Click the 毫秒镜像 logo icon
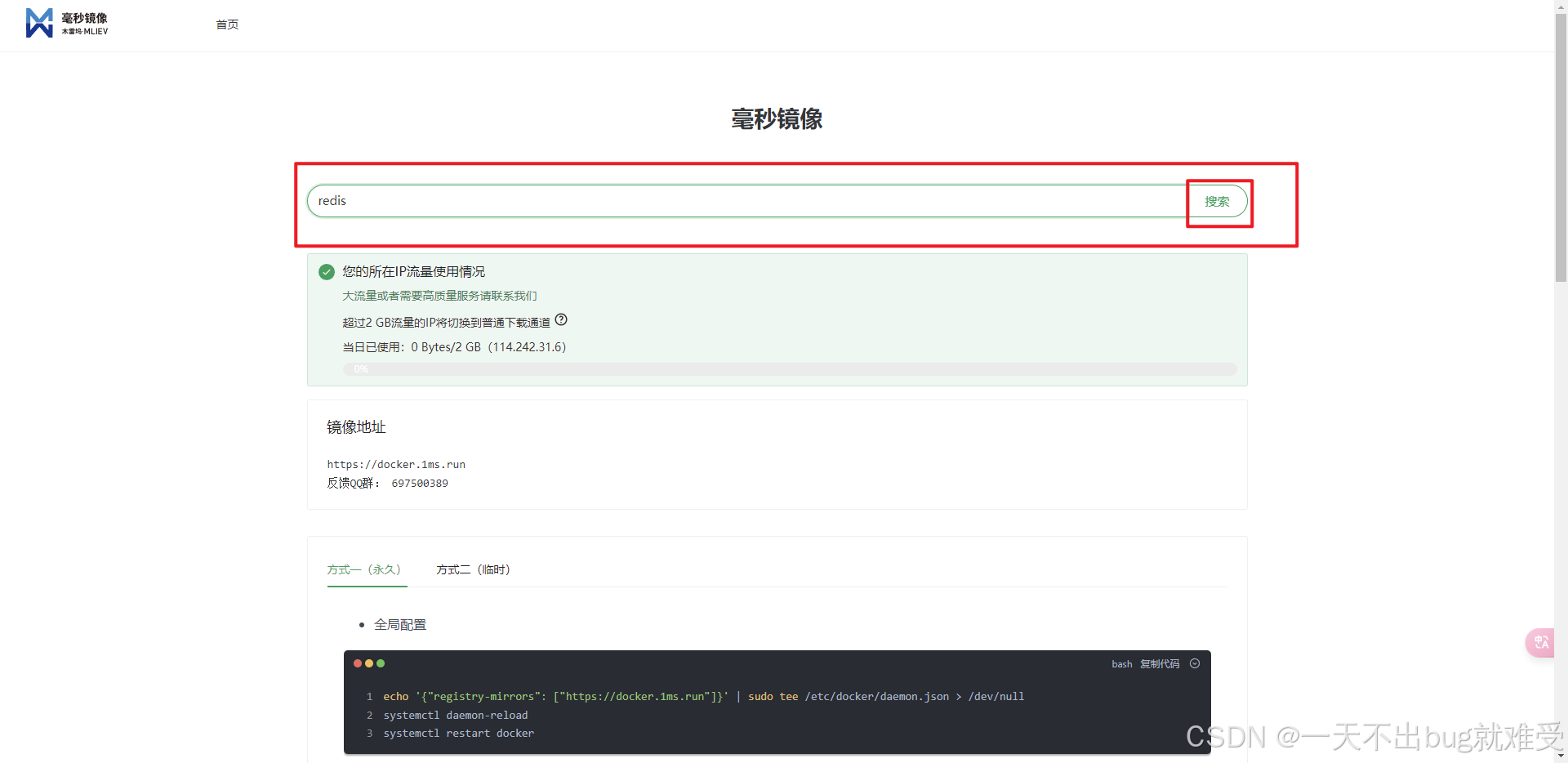The image size is (1568, 763). point(38,23)
